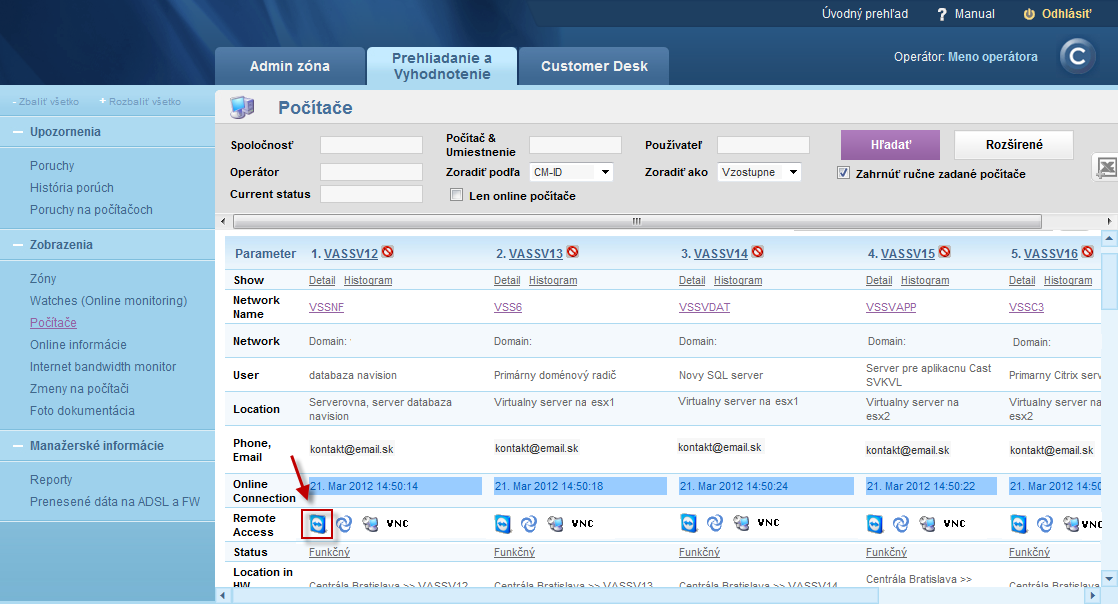1118x604 pixels.
Task: Click Zbaliť všetko to collapse all
Action: (x=46, y=101)
